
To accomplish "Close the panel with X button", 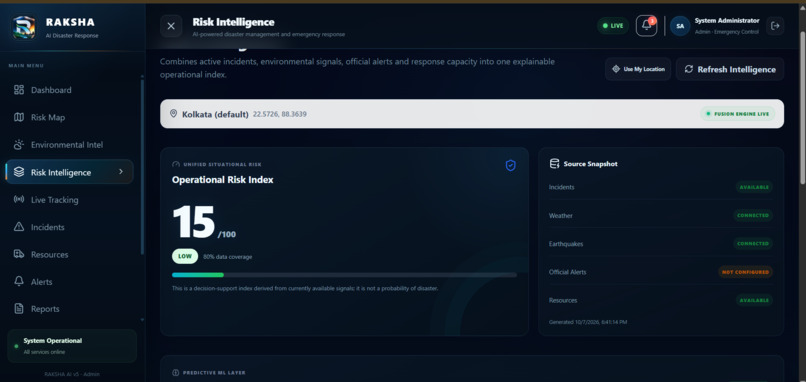I will [x=171, y=26].
